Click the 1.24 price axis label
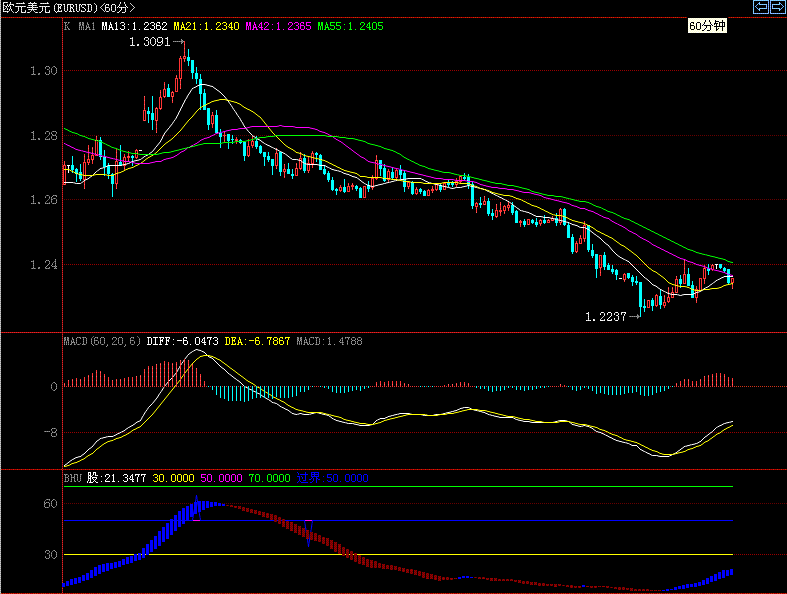Viewport: 787px width, 594px height. pos(44,265)
